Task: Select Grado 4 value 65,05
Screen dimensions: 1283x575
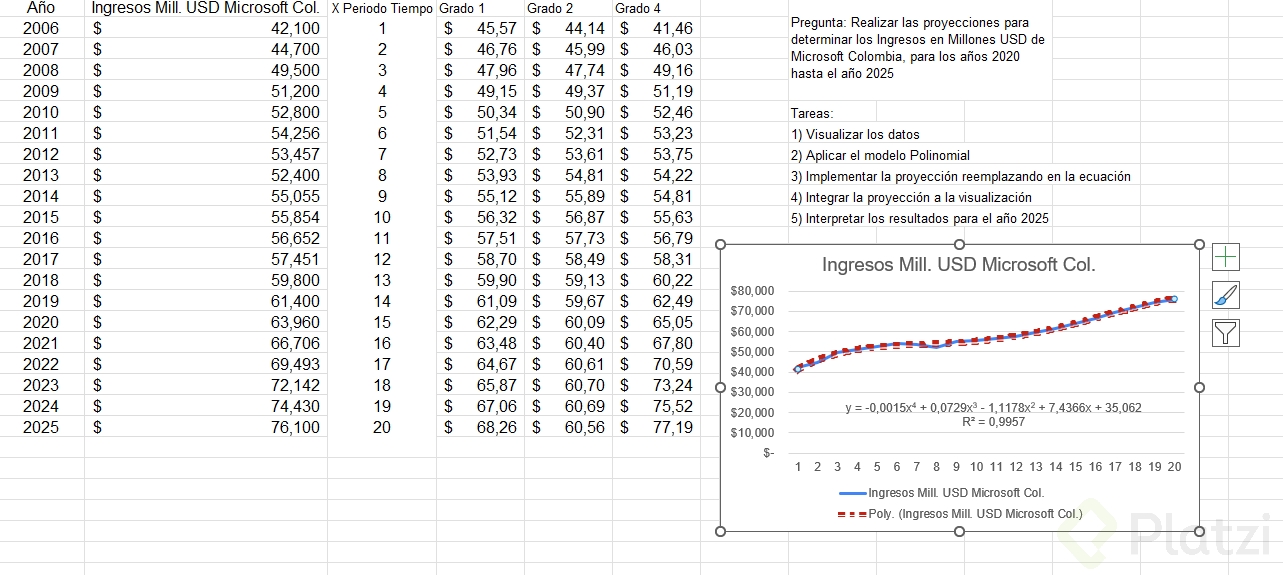Action: (x=656, y=322)
